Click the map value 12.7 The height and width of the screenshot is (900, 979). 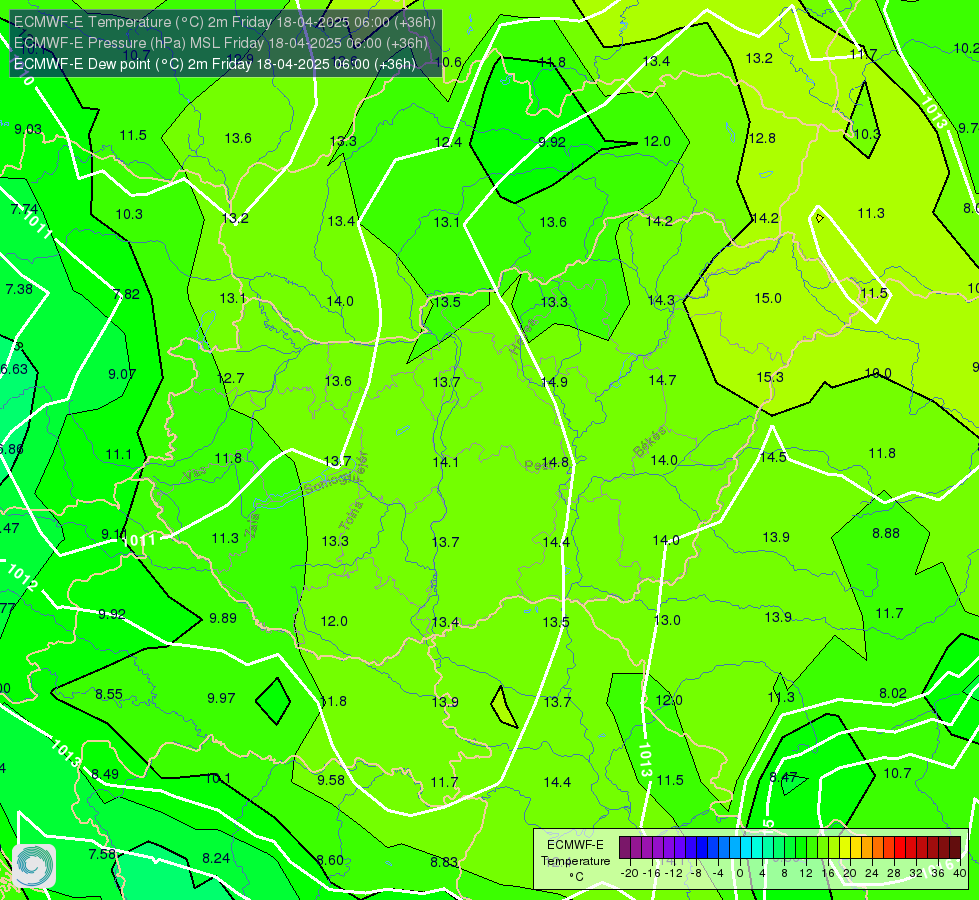[230, 378]
